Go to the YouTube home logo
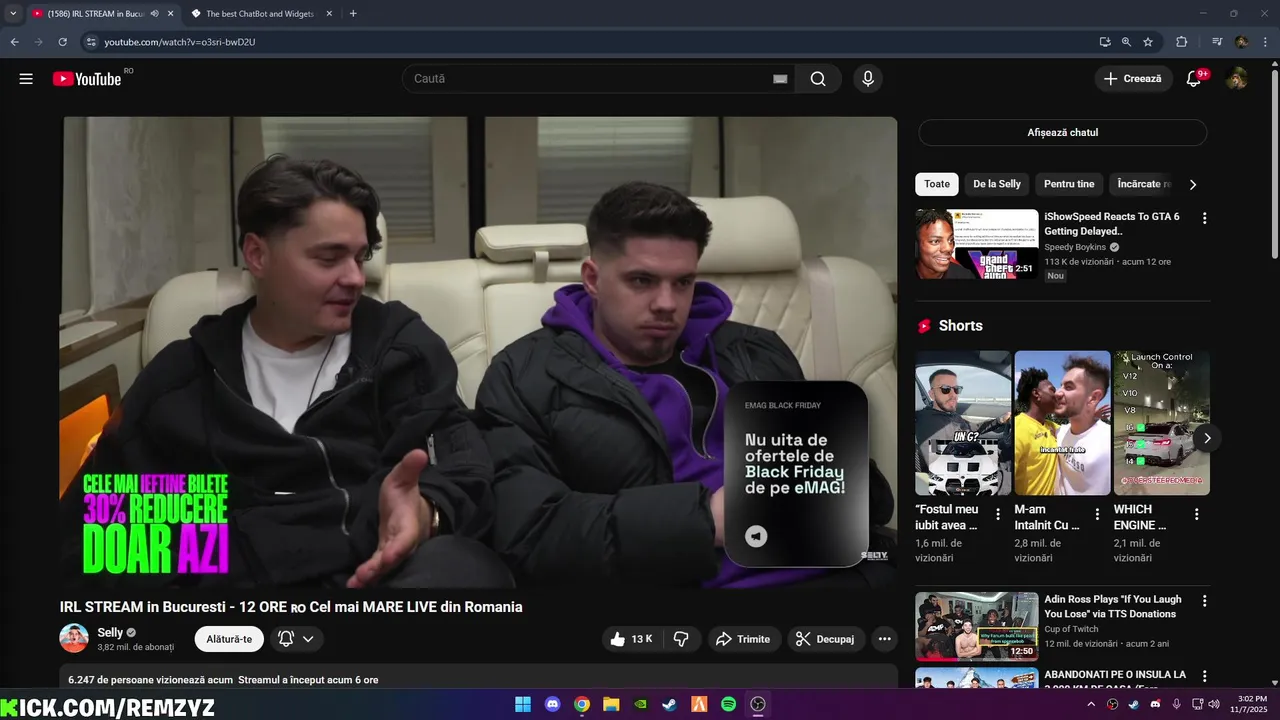 click(x=87, y=79)
